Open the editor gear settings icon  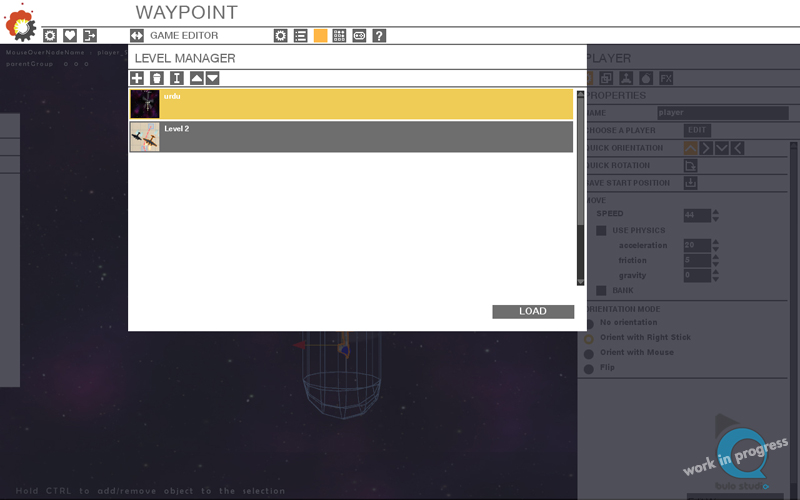(x=281, y=36)
